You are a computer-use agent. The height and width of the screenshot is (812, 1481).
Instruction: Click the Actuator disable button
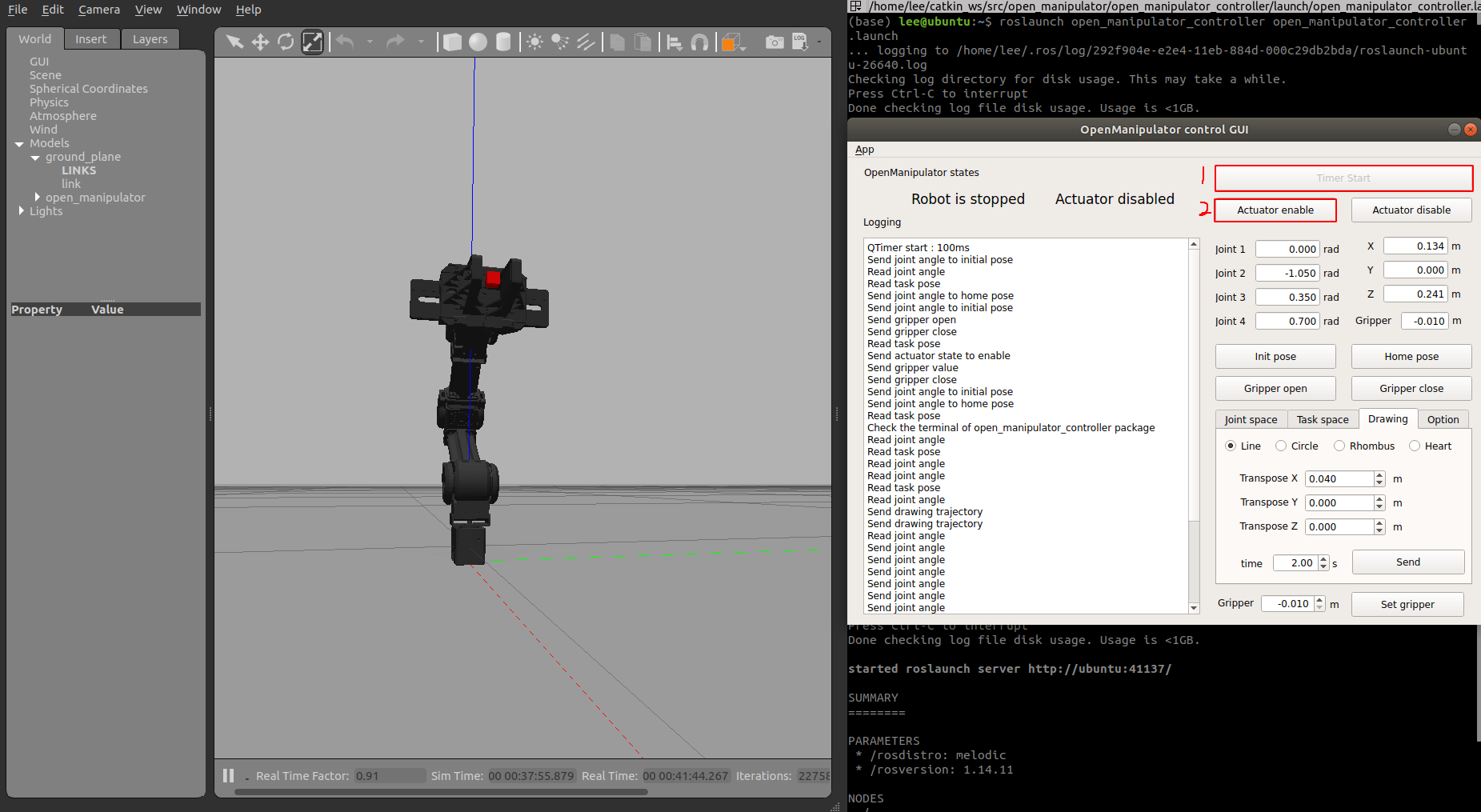point(1411,210)
